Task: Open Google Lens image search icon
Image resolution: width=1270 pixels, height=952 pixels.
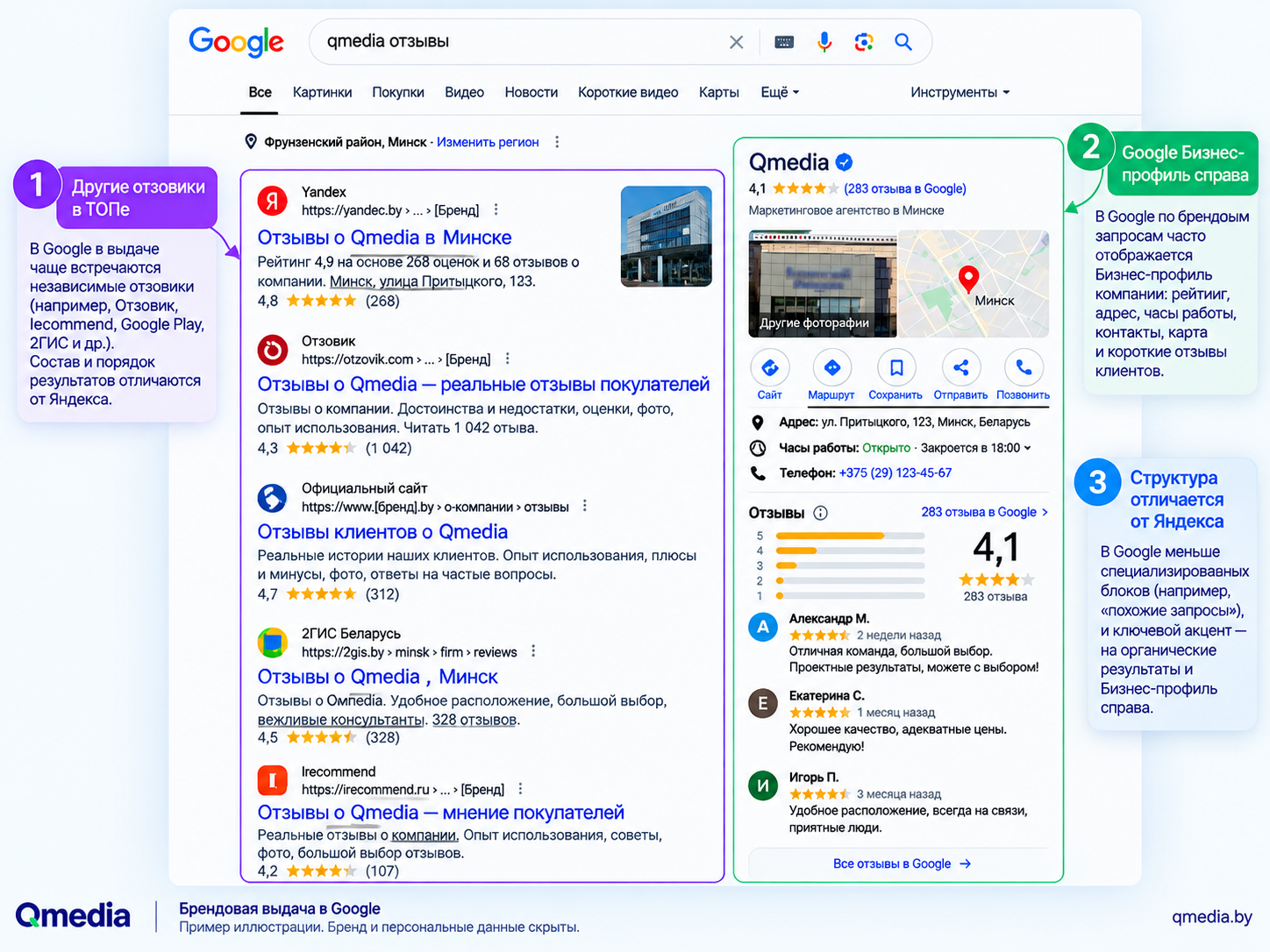Action: click(x=864, y=42)
